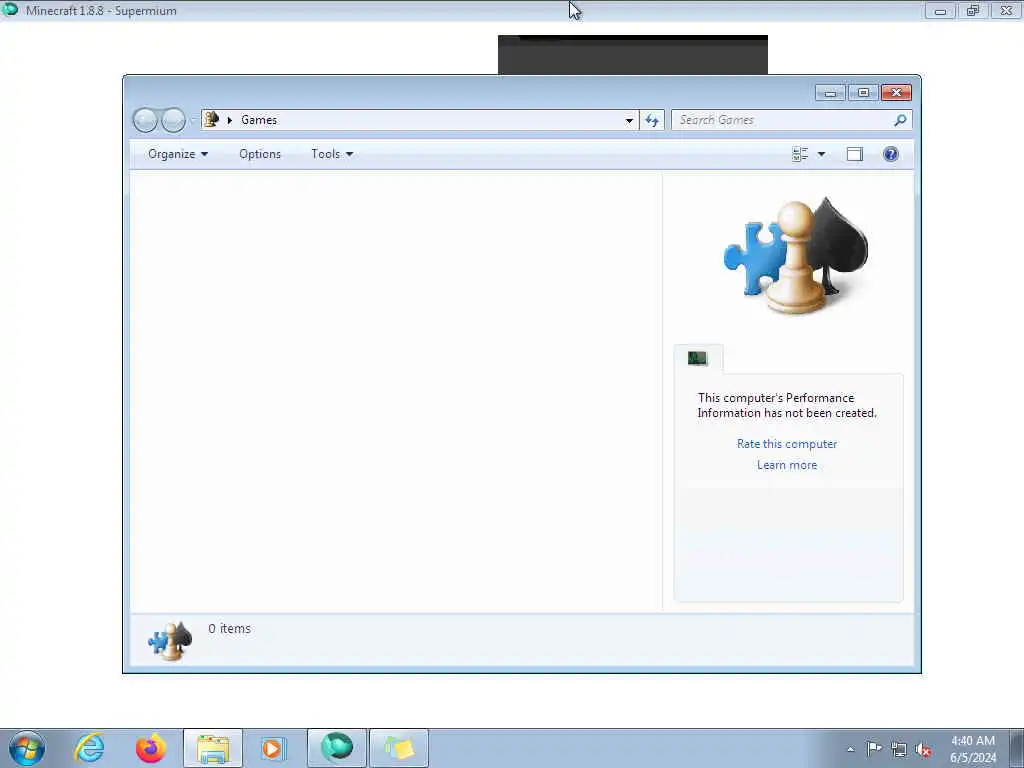
Task: Open Windows Media Player from taskbar
Action: pyautogui.click(x=274, y=748)
